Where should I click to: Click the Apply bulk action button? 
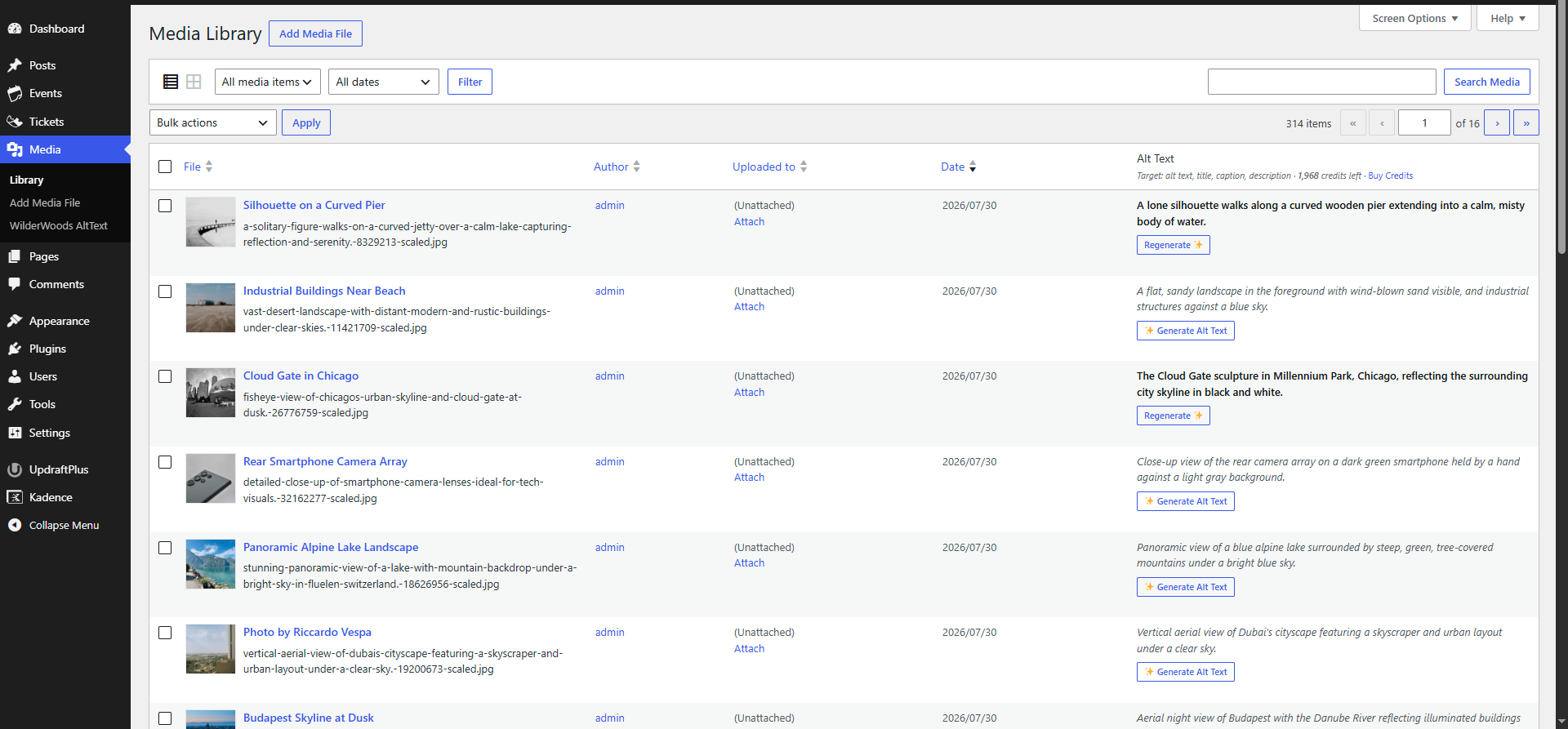(x=306, y=122)
